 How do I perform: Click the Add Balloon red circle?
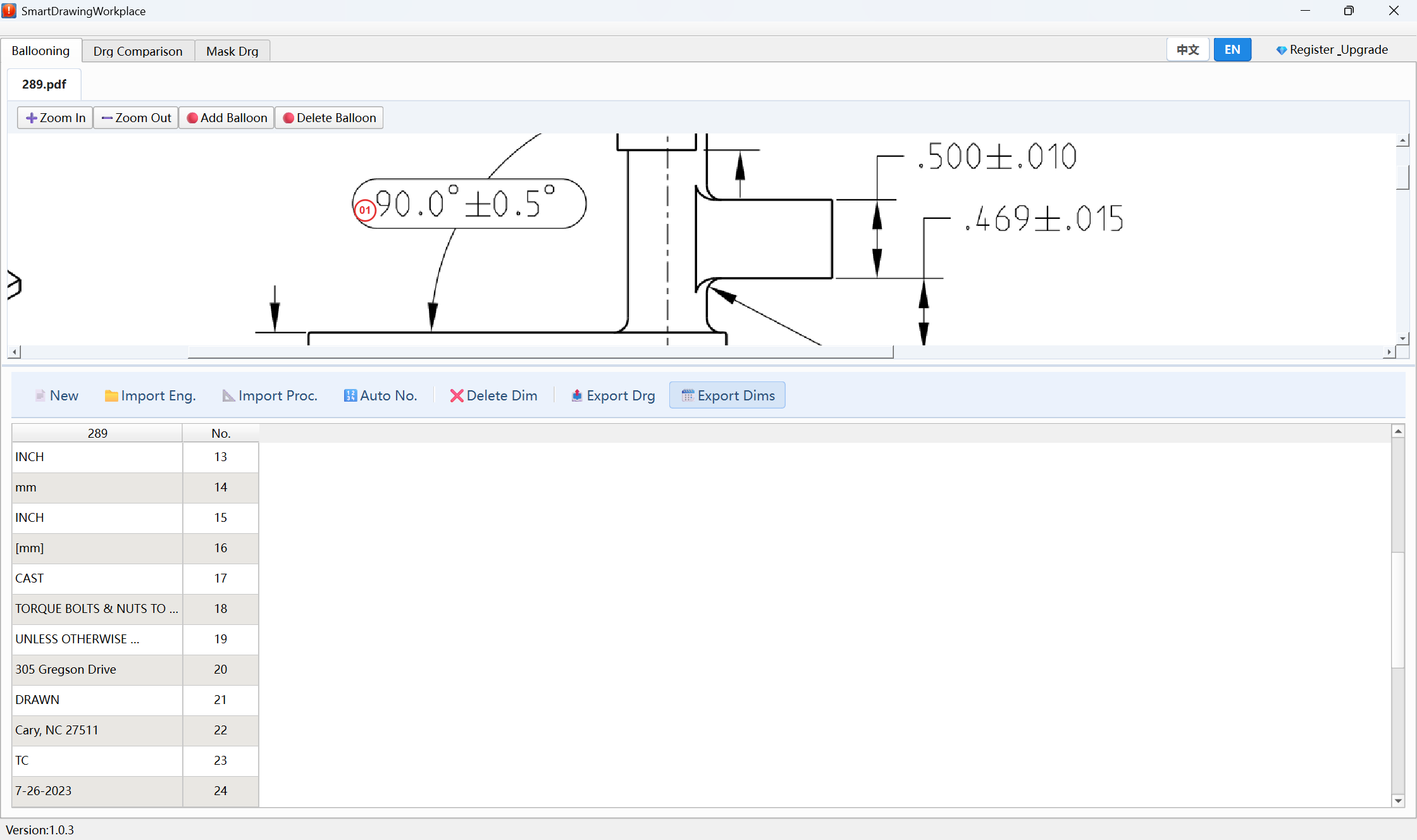click(192, 118)
